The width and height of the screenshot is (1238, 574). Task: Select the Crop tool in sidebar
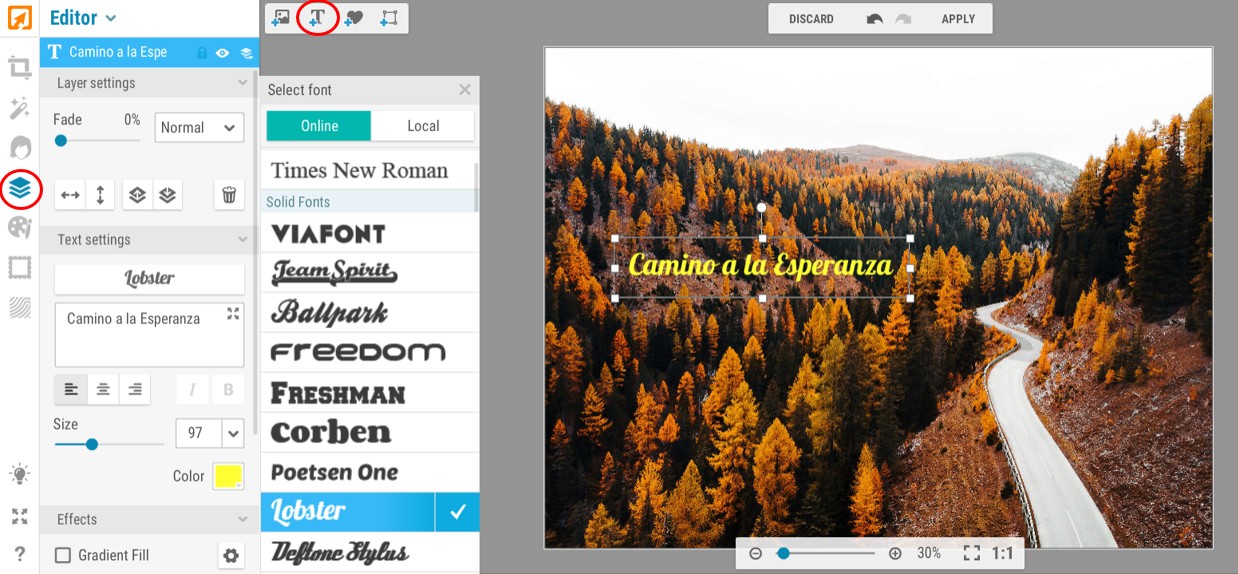coord(19,68)
